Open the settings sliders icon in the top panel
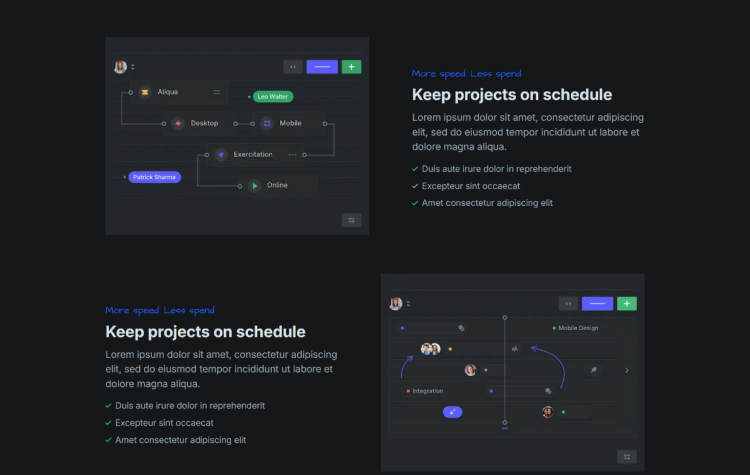The height and width of the screenshot is (475, 750). (351, 220)
